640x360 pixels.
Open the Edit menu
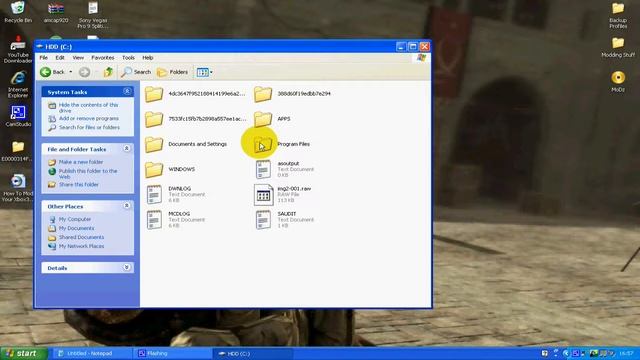[x=60, y=58]
